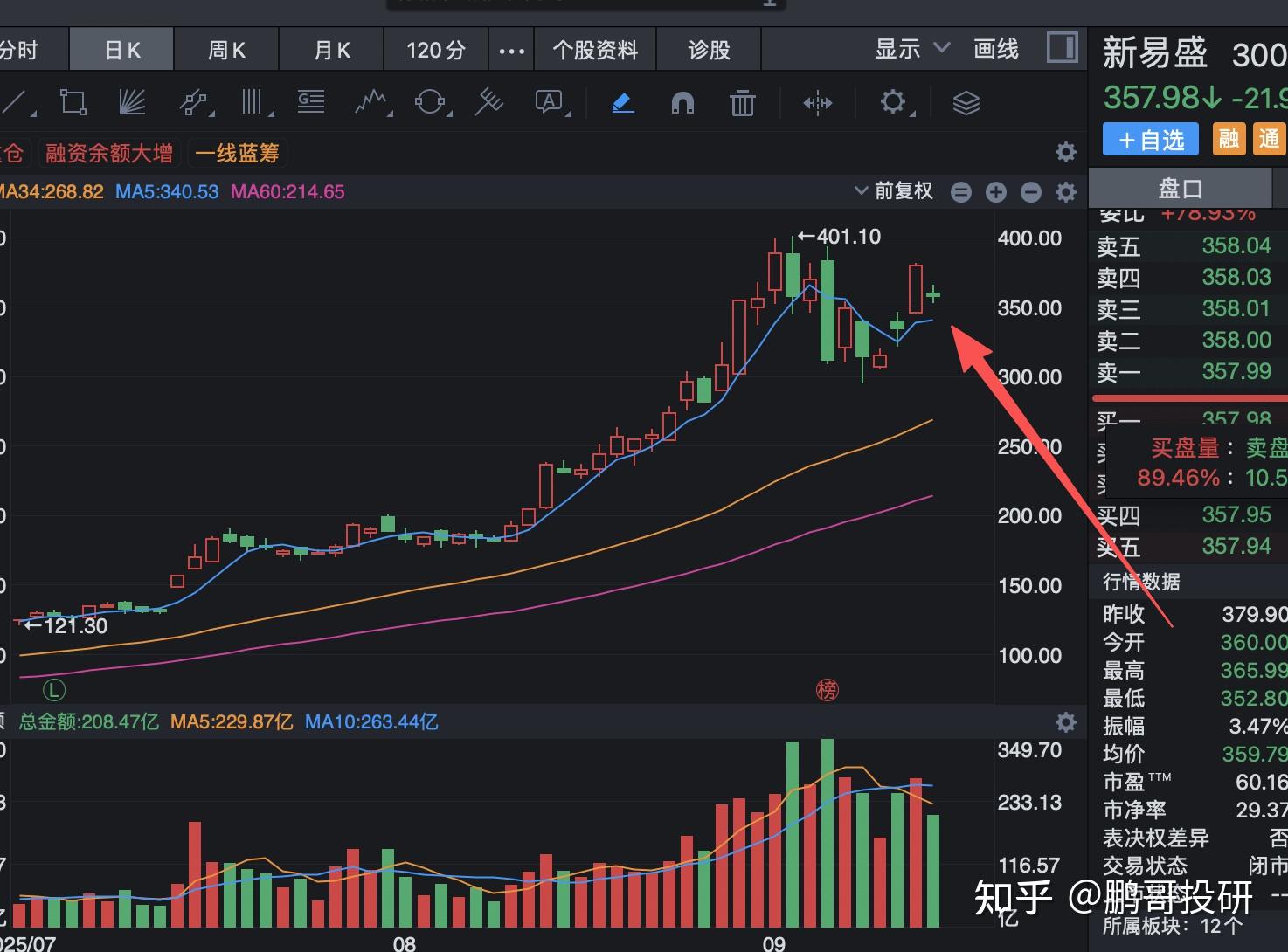This screenshot has height=952, width=1288.
Task: Zoom in on the K-line chart
Action: click(995, 191)
